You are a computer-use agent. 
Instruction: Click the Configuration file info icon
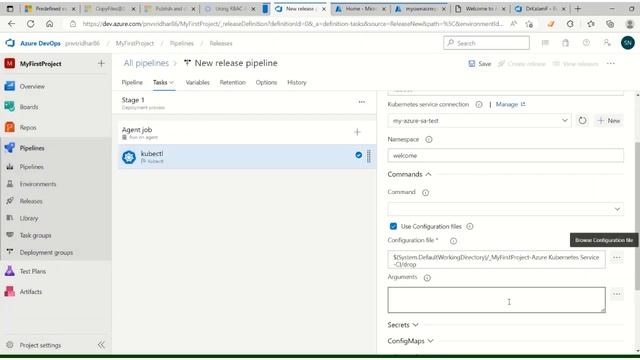pos(453,241)
